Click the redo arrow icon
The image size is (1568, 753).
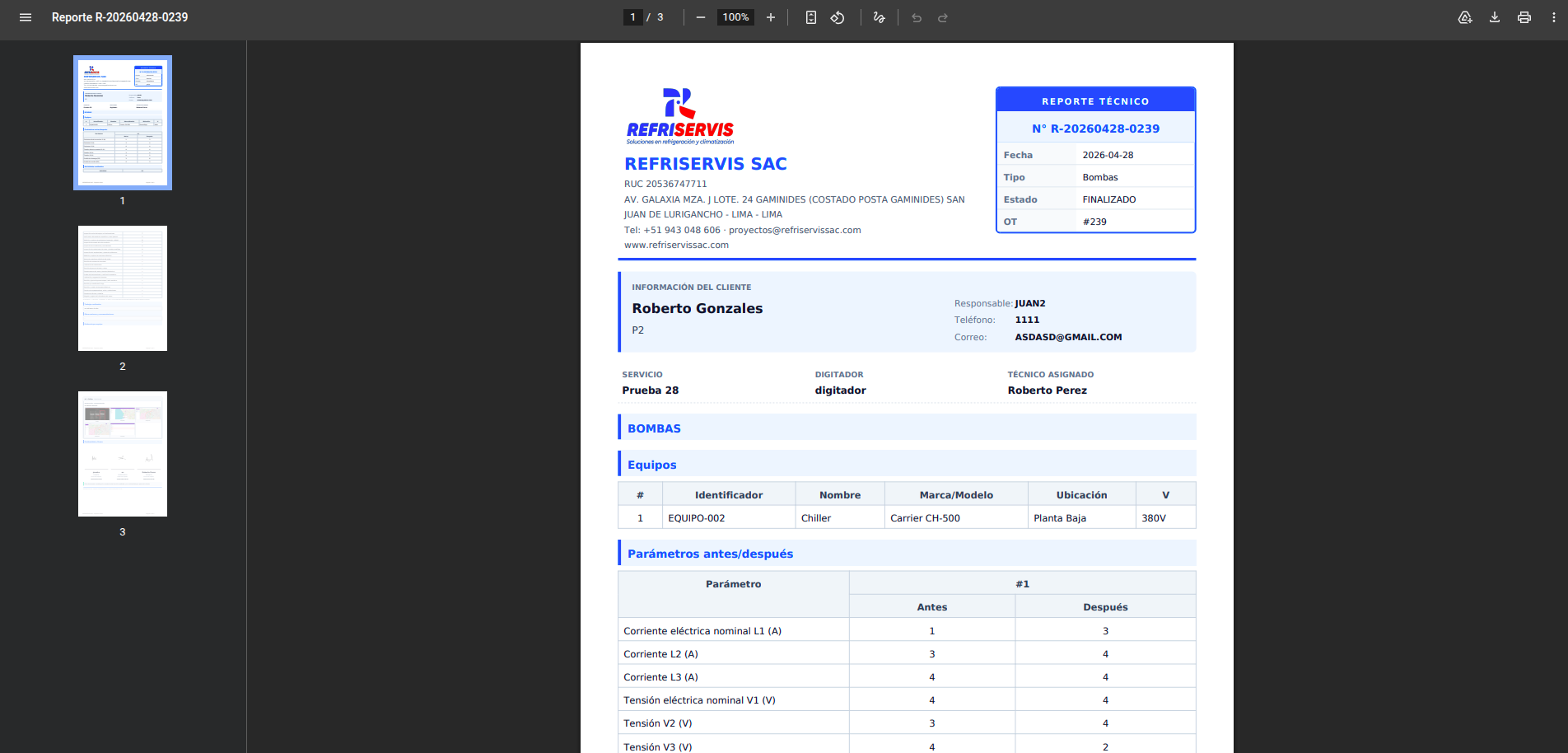click(943, 17)
